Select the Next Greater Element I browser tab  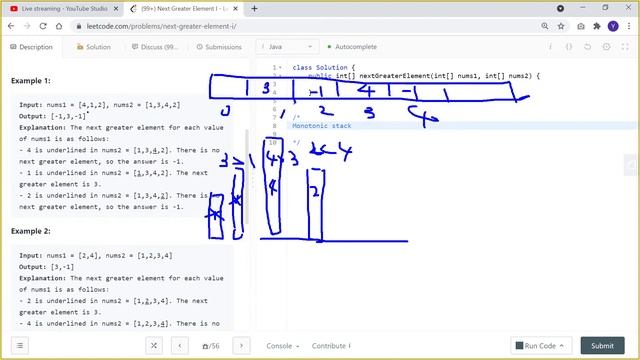click(x=184, y=8)
